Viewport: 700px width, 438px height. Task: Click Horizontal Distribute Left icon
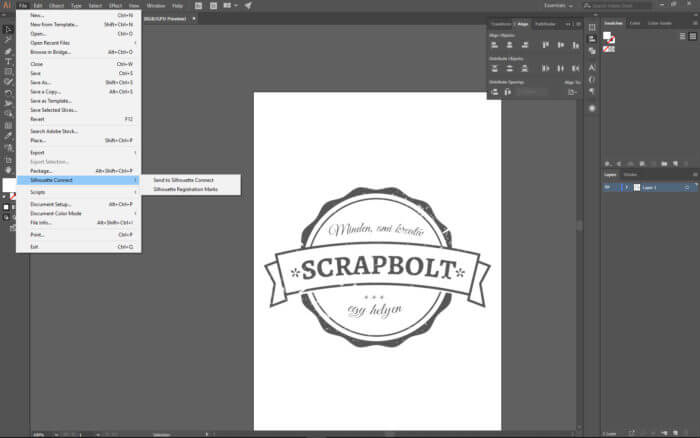(x=546, y=68)
